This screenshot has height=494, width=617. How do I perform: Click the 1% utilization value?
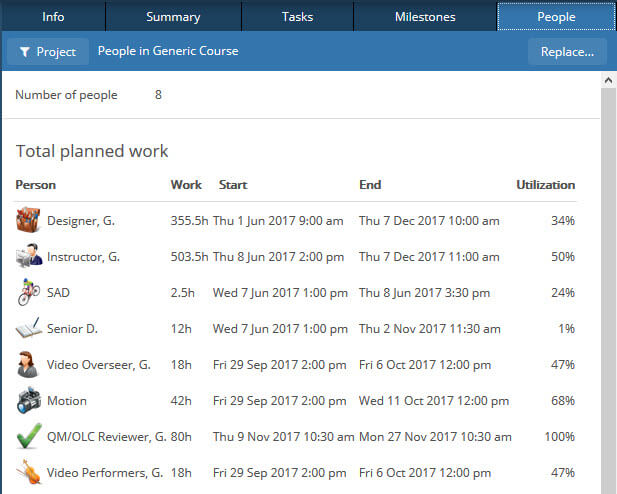point(567,329)
